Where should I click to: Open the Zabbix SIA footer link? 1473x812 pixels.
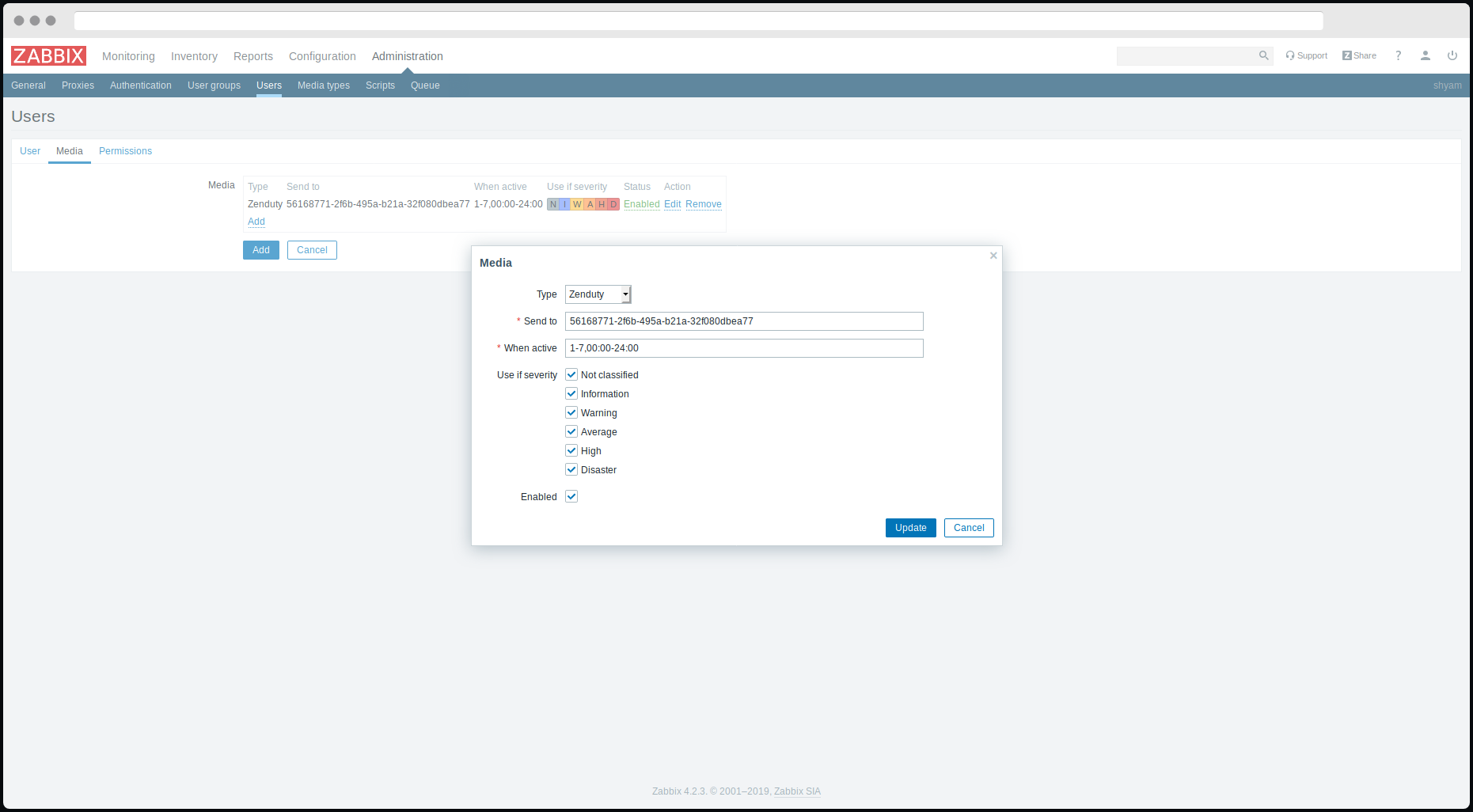[797, 791]
